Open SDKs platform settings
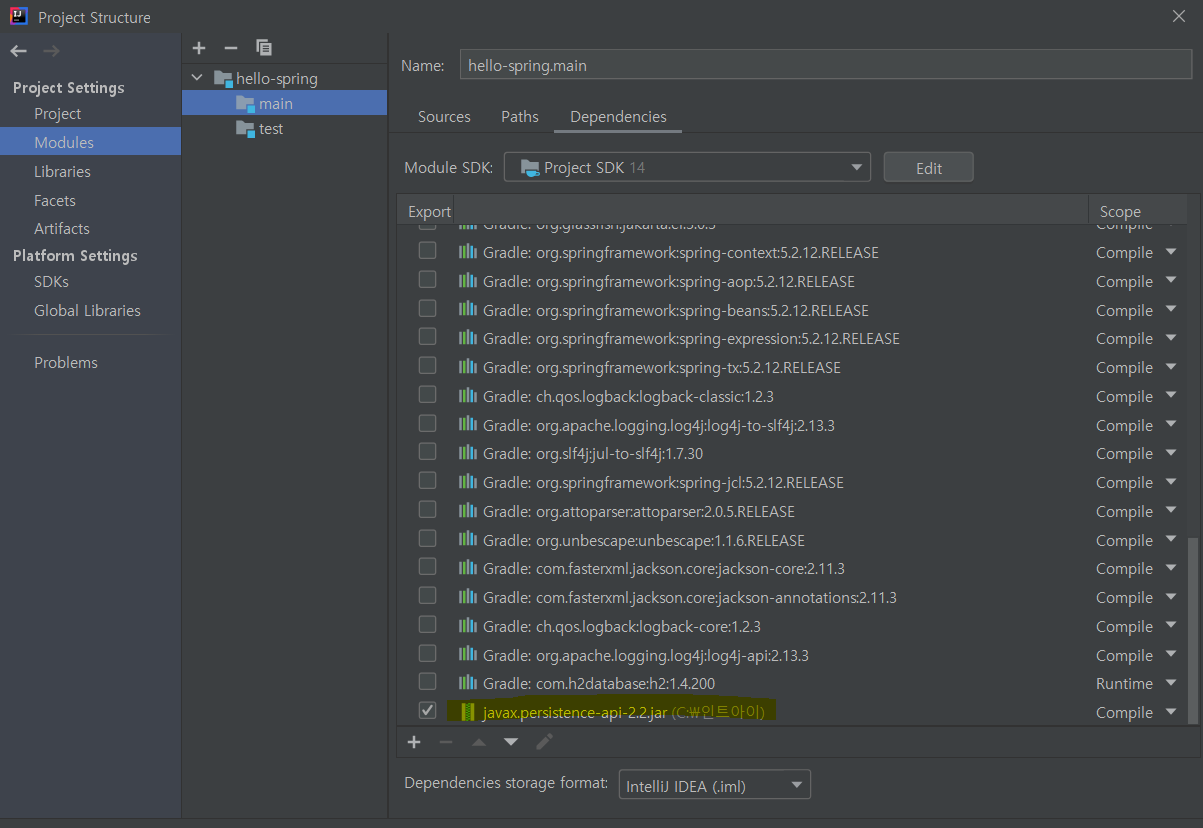Screen dimensions: 1203x828 [x=51, y=282]
